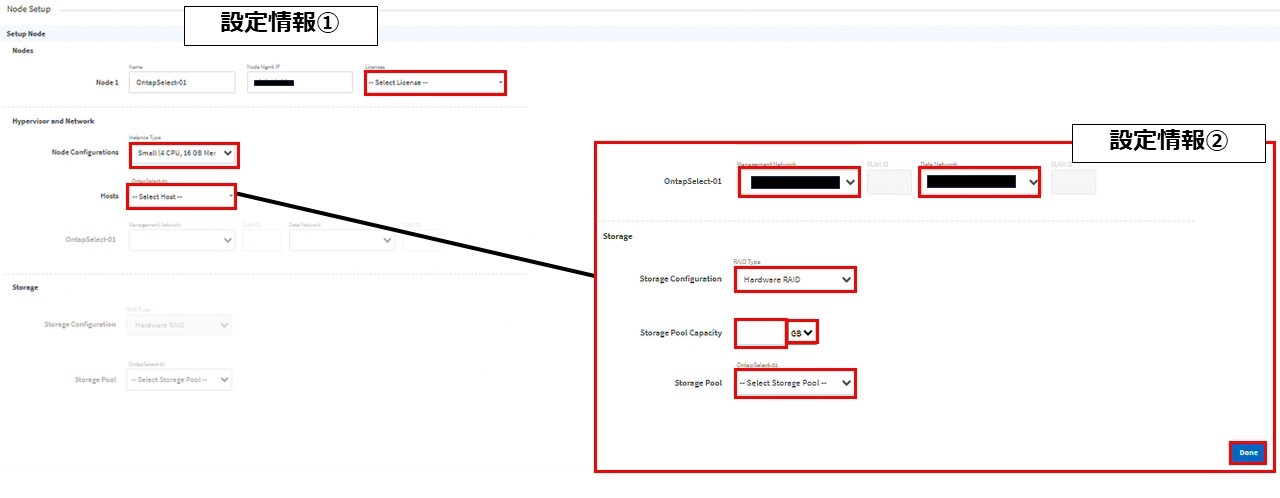Click the faded VLAN ID box right of the greyed-out Data Network
The image size is (1280, 498).
(x=421, y=240)
